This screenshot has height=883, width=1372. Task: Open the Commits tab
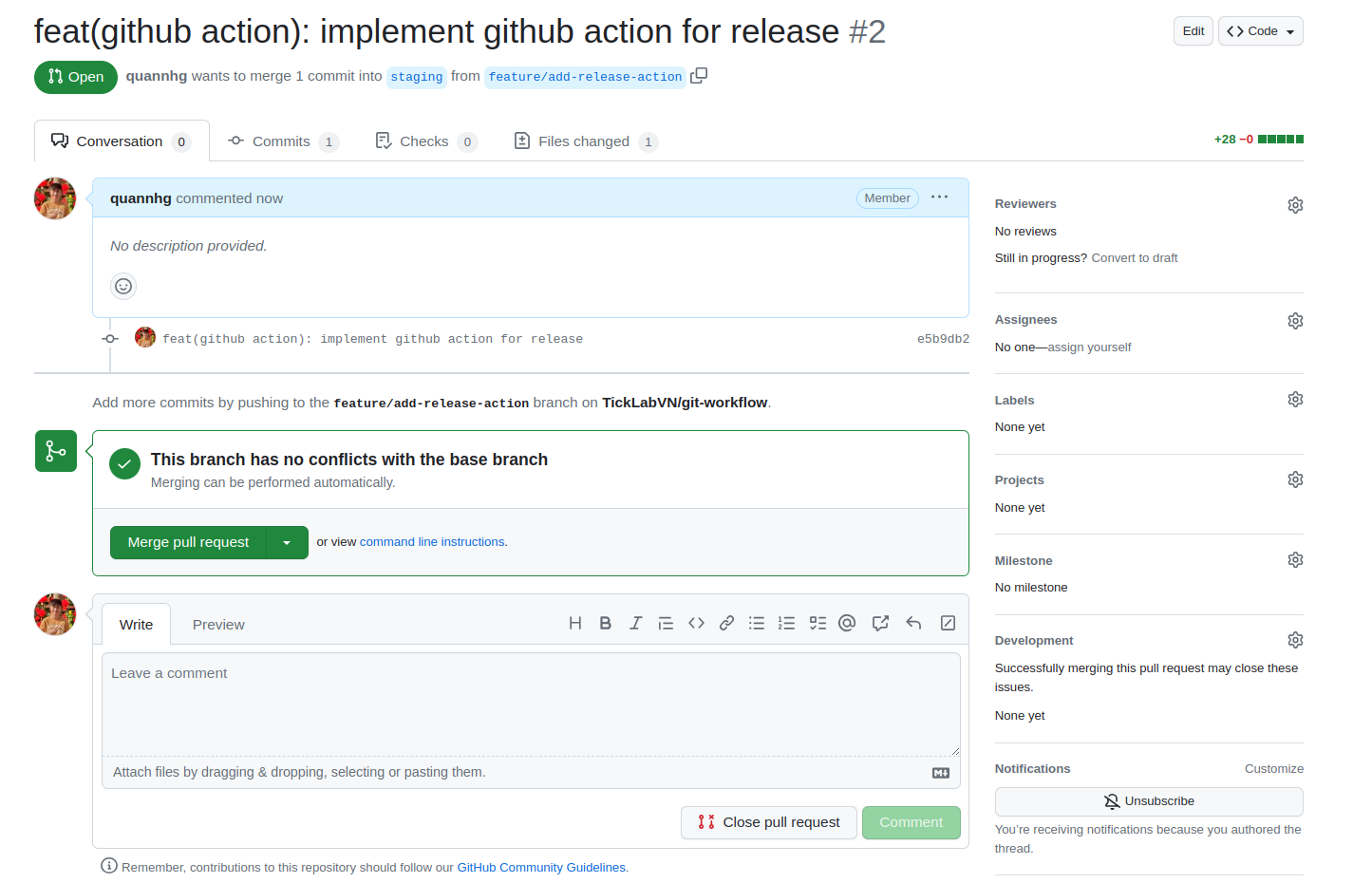(x=283, y=141)
